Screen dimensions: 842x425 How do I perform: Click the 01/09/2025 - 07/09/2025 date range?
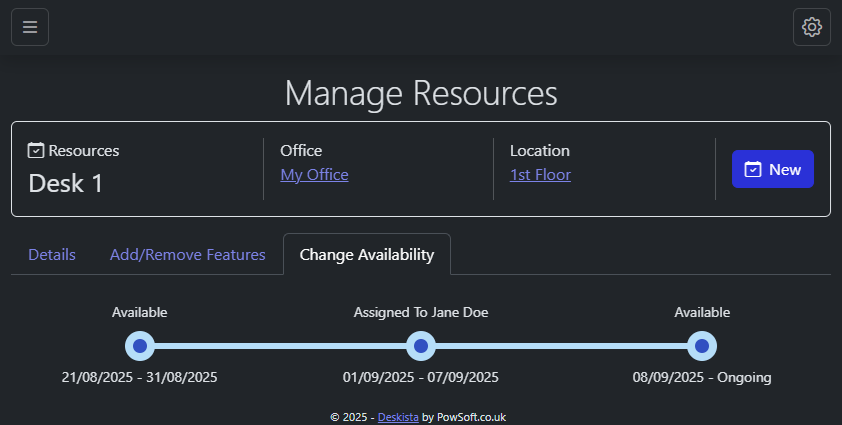421,378
